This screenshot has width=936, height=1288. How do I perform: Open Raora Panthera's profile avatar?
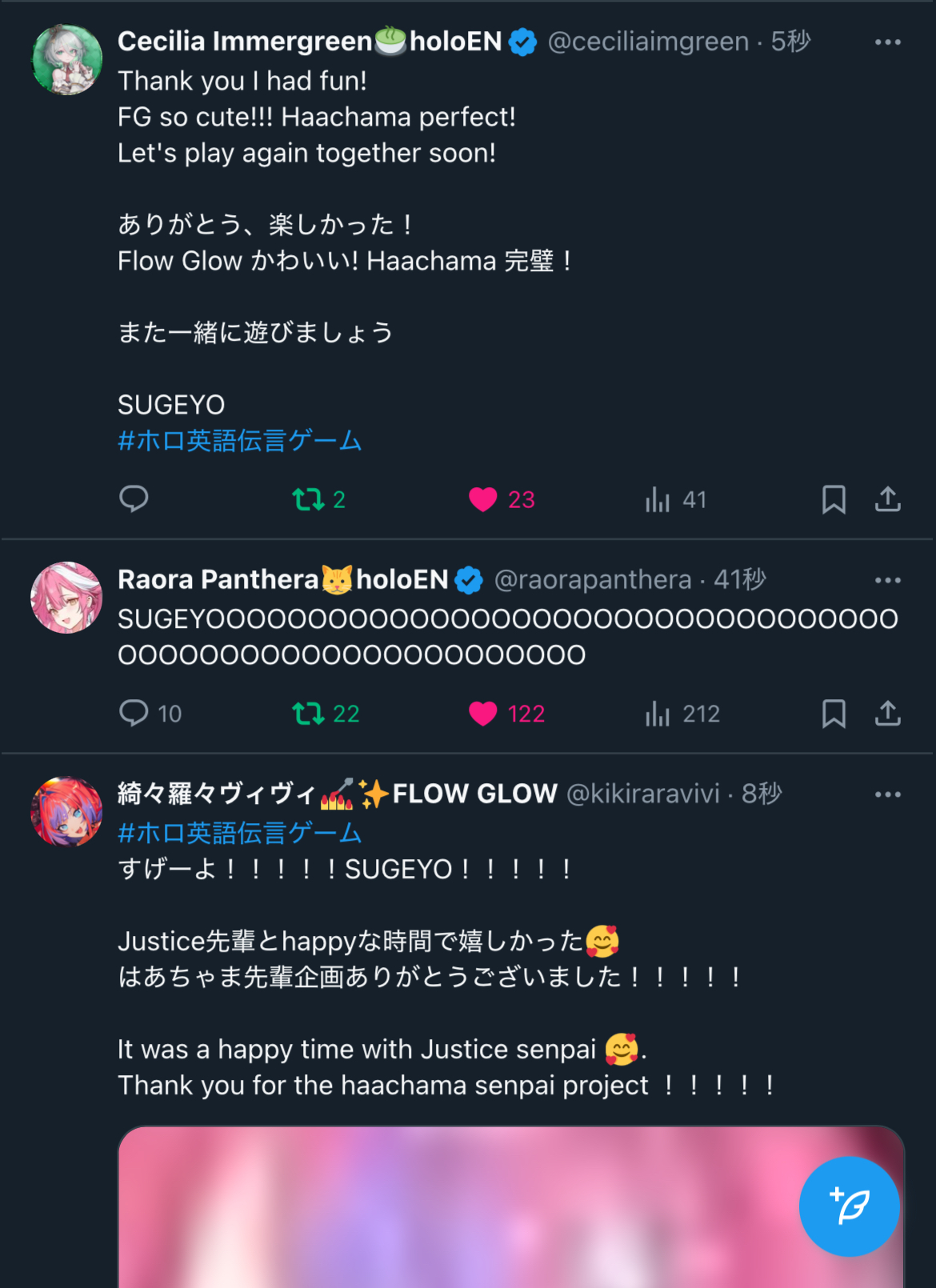tap(66, 598)
